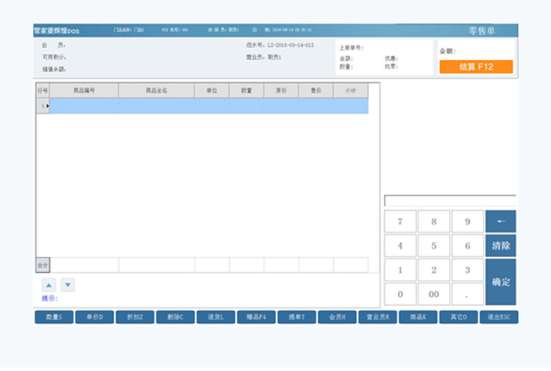Select the row indicator of row 1
Screen dimensions: 551x371
(x=43, y=106)
